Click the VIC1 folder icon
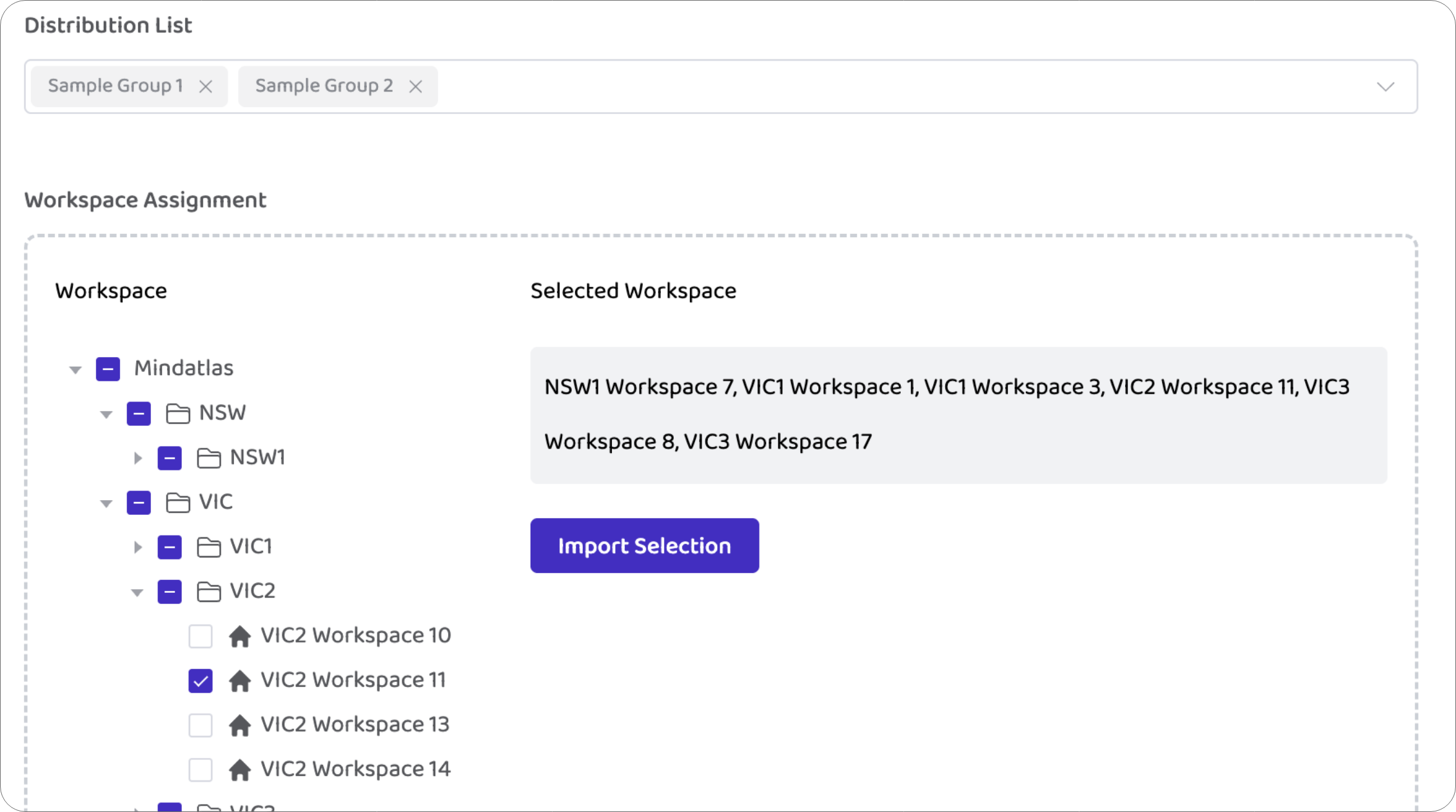 pos(210,546)
